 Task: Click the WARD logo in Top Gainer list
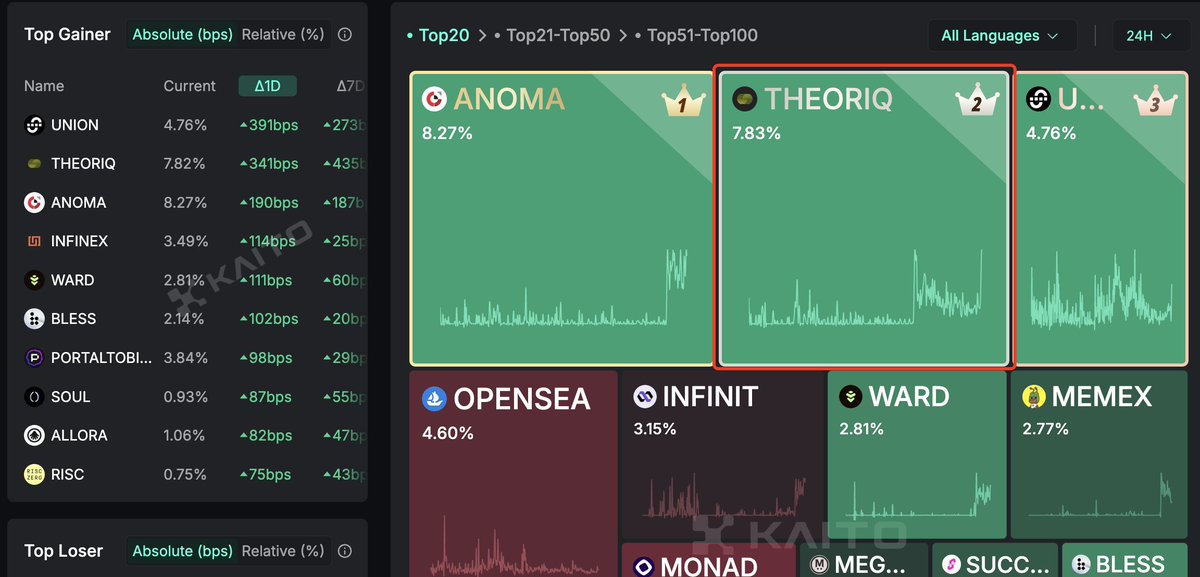(35, 280)
